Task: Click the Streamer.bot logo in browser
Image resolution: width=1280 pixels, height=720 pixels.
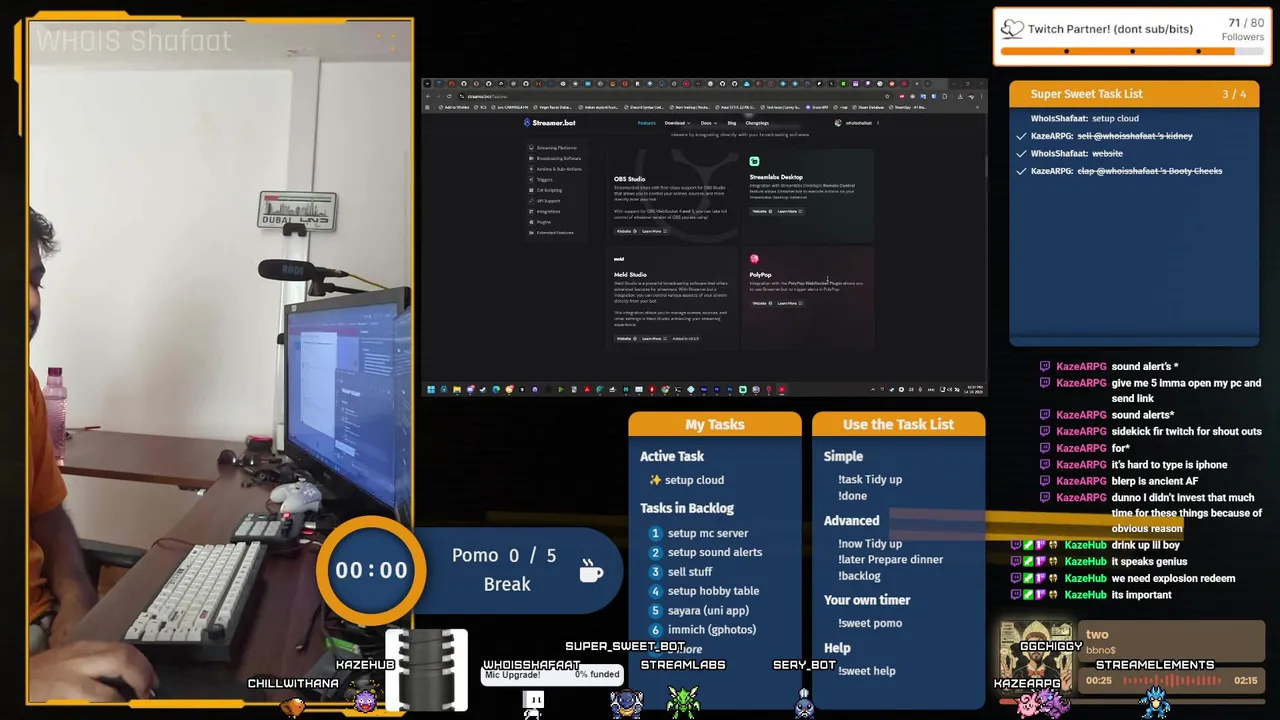Action: point(549,122)
